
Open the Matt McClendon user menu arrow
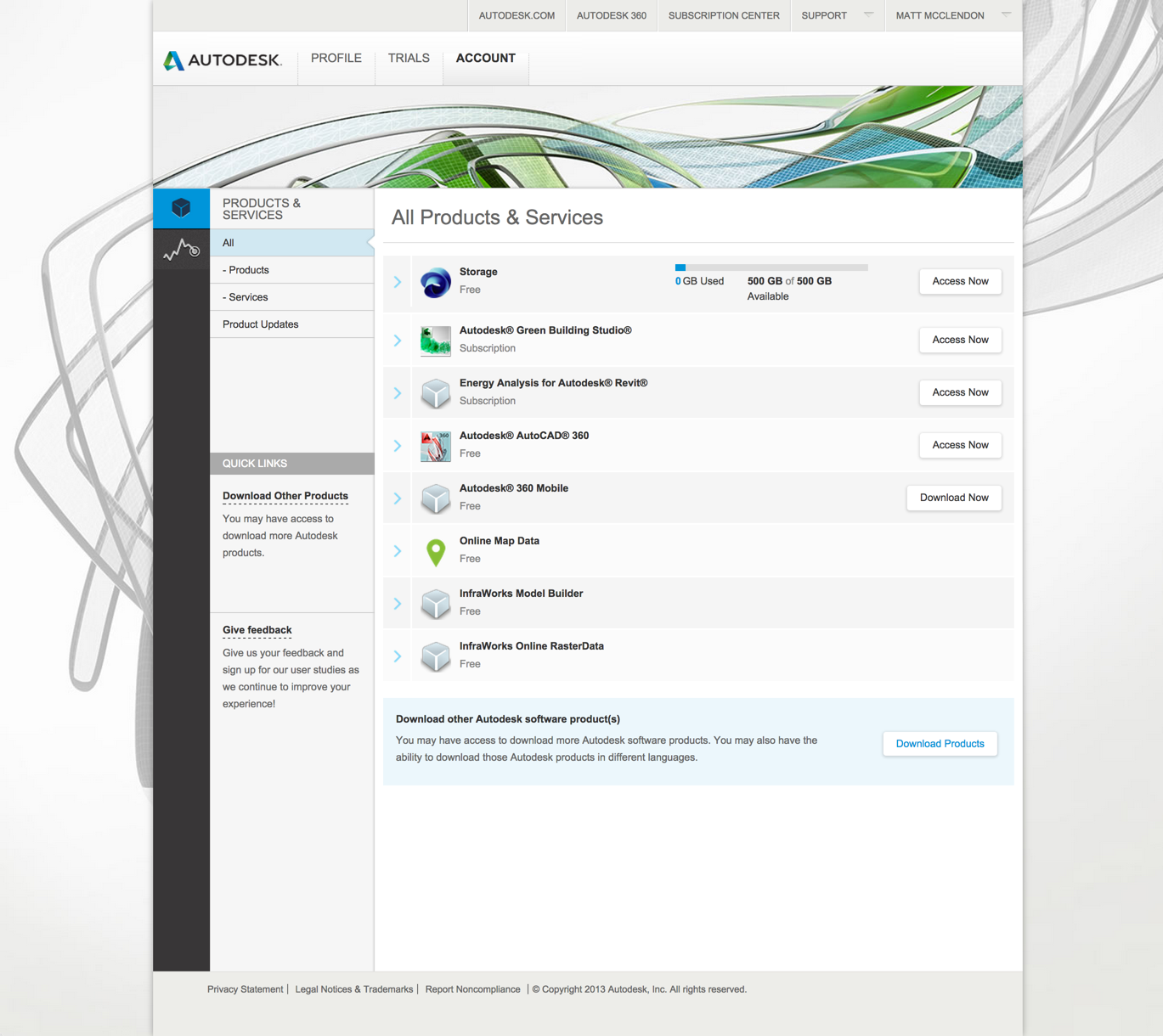click(1006, 14)
